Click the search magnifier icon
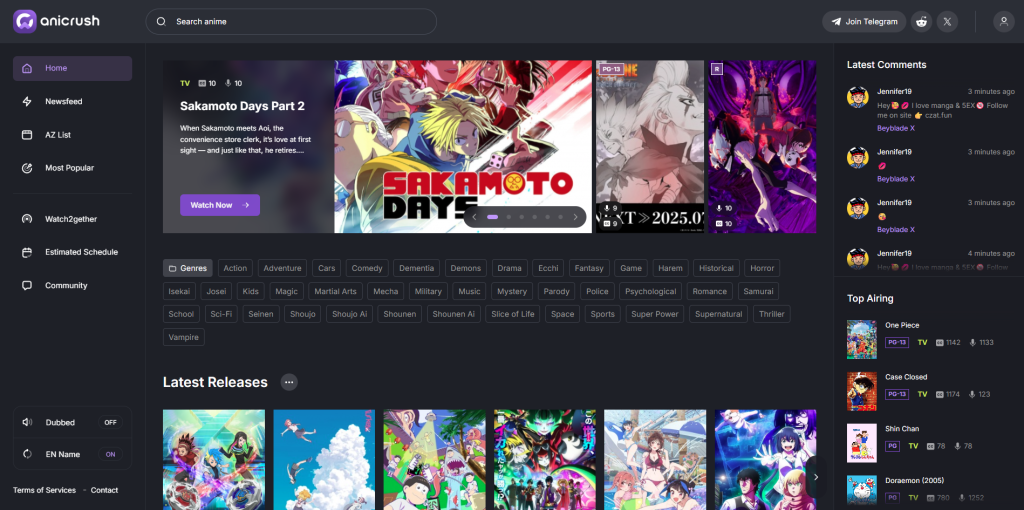This screenshot has height=510, width=1024. 161,22
